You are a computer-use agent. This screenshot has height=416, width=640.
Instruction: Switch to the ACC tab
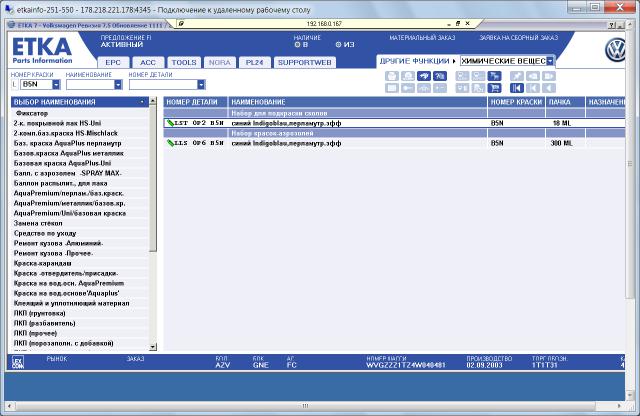(x=148, y=62)
